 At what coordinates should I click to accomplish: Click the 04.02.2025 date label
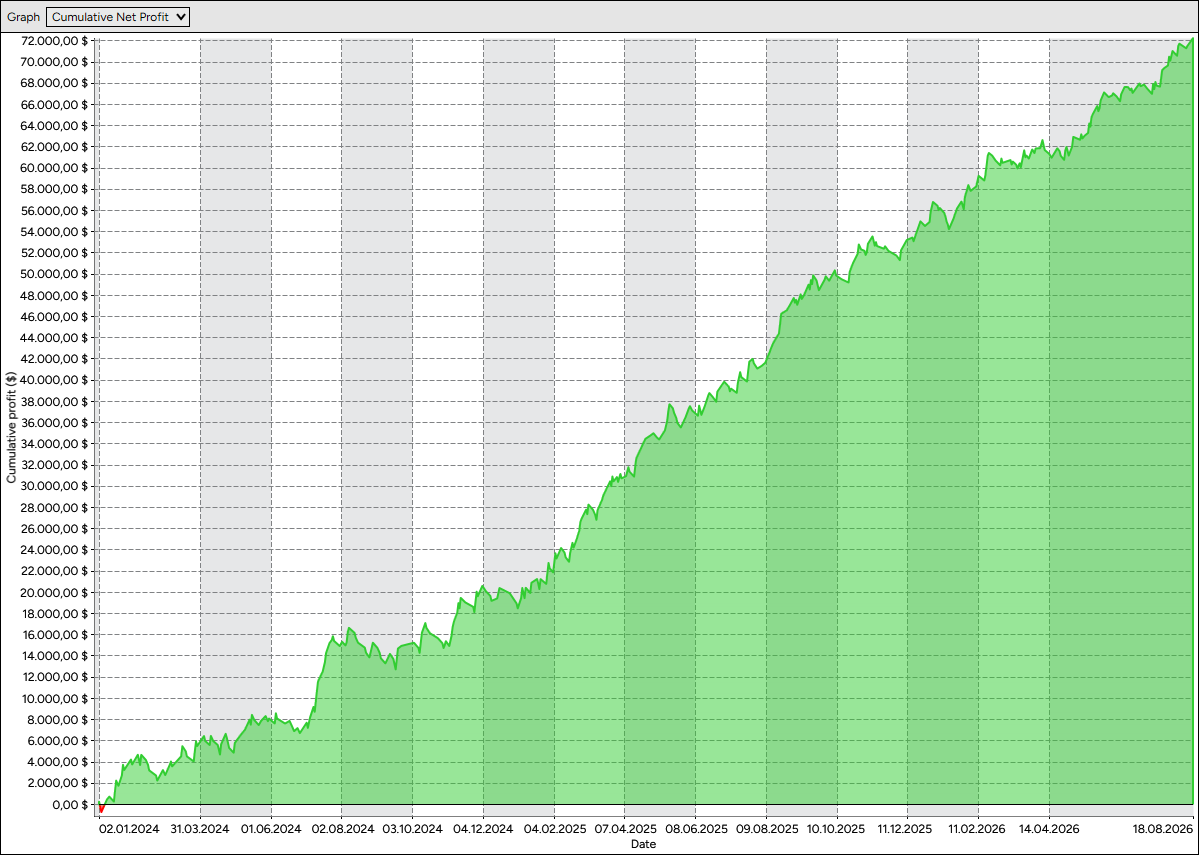(x=554, y=829)
